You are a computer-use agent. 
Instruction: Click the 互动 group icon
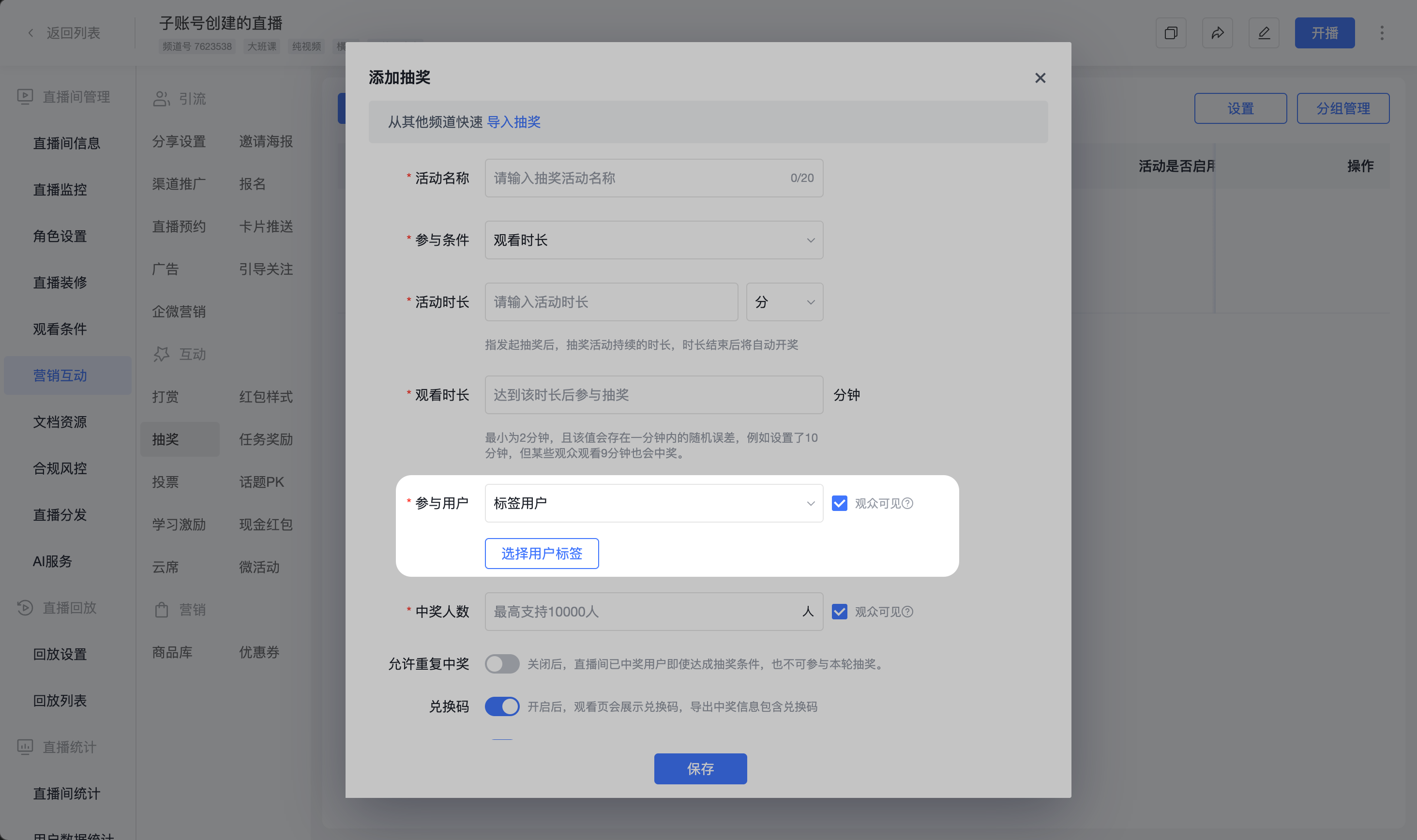tap(161, 354)
